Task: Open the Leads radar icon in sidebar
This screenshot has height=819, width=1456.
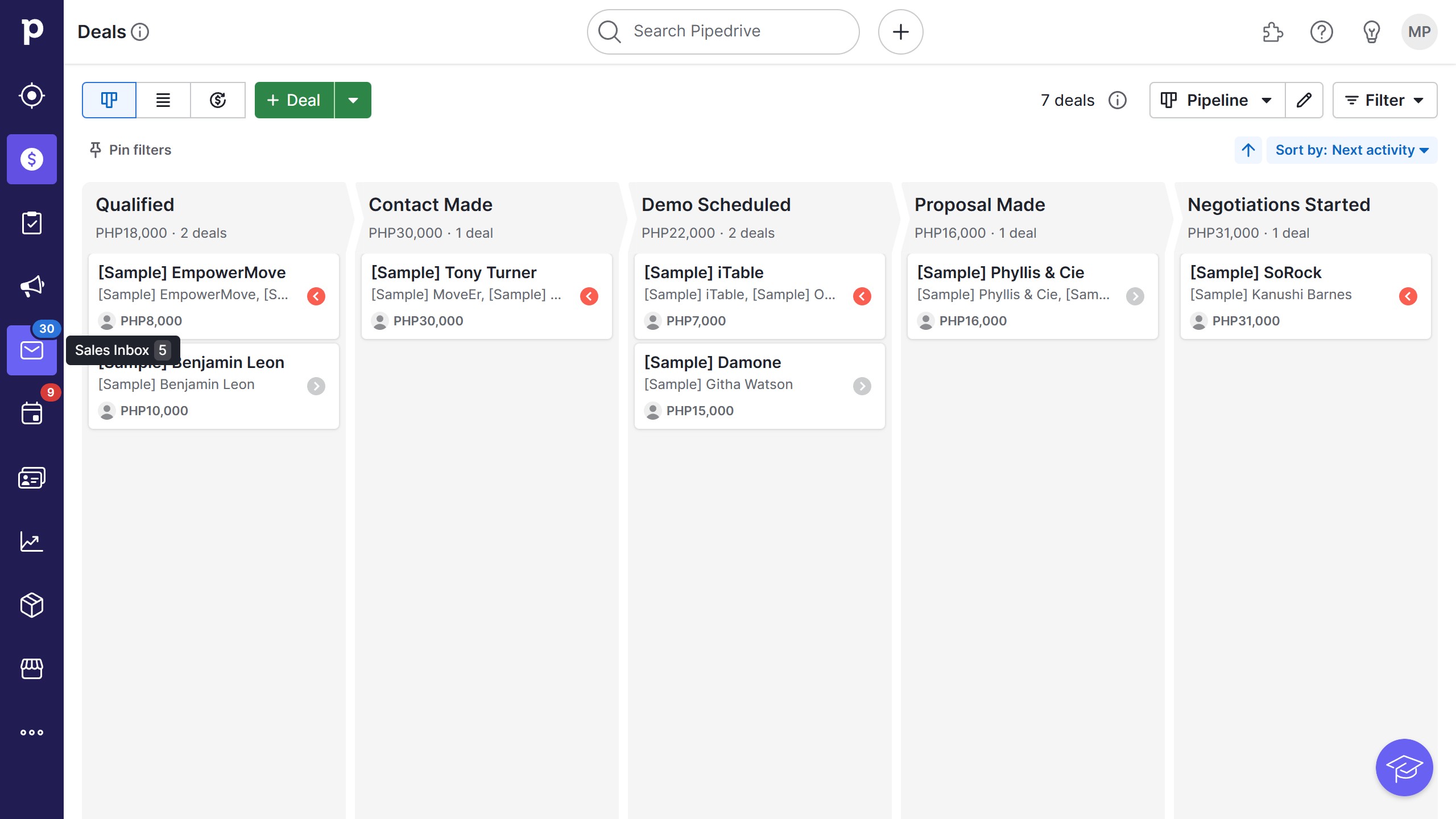Action: pos(32,96)
